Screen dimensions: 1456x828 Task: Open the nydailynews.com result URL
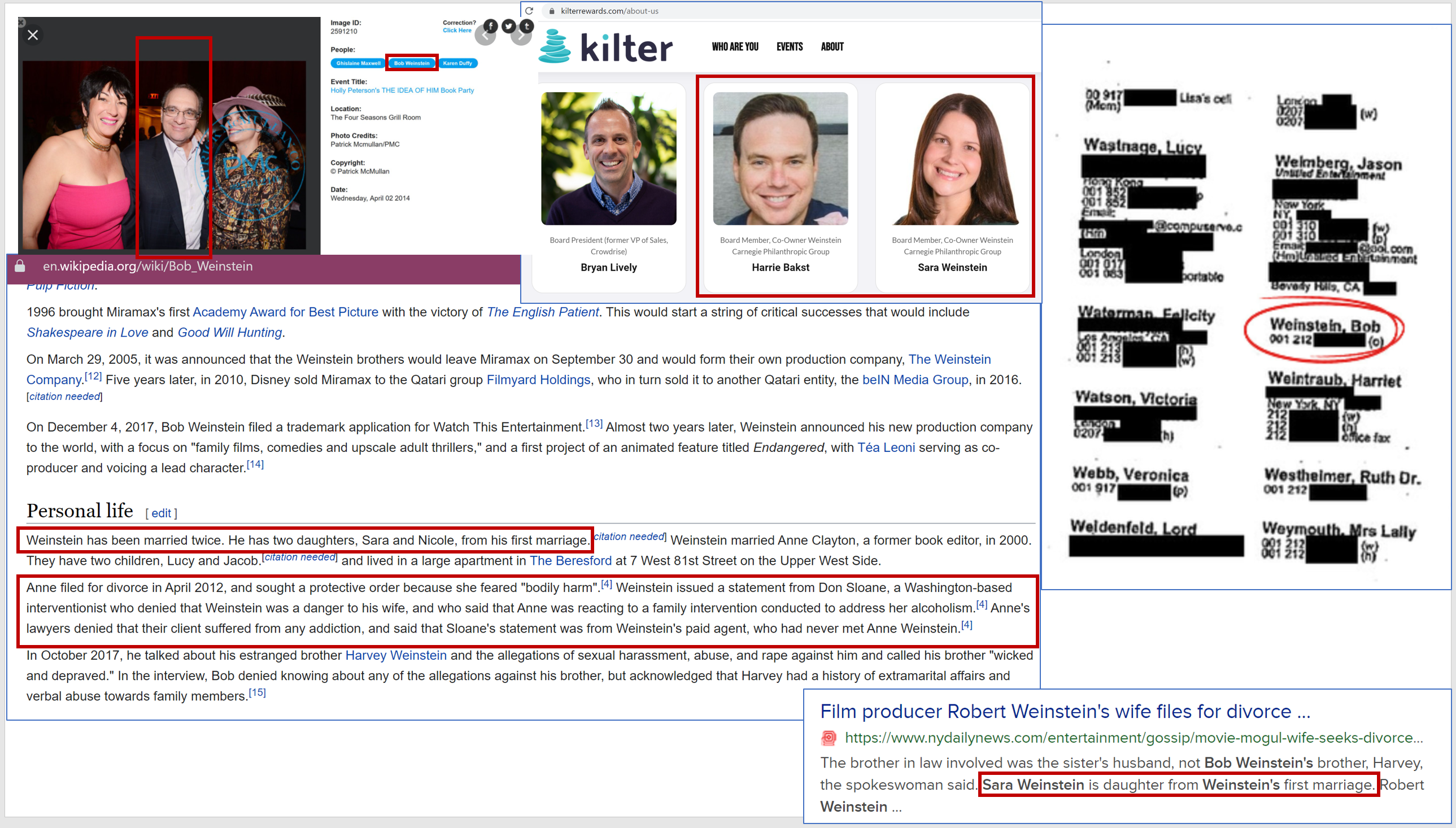(x=1134, y=738)
